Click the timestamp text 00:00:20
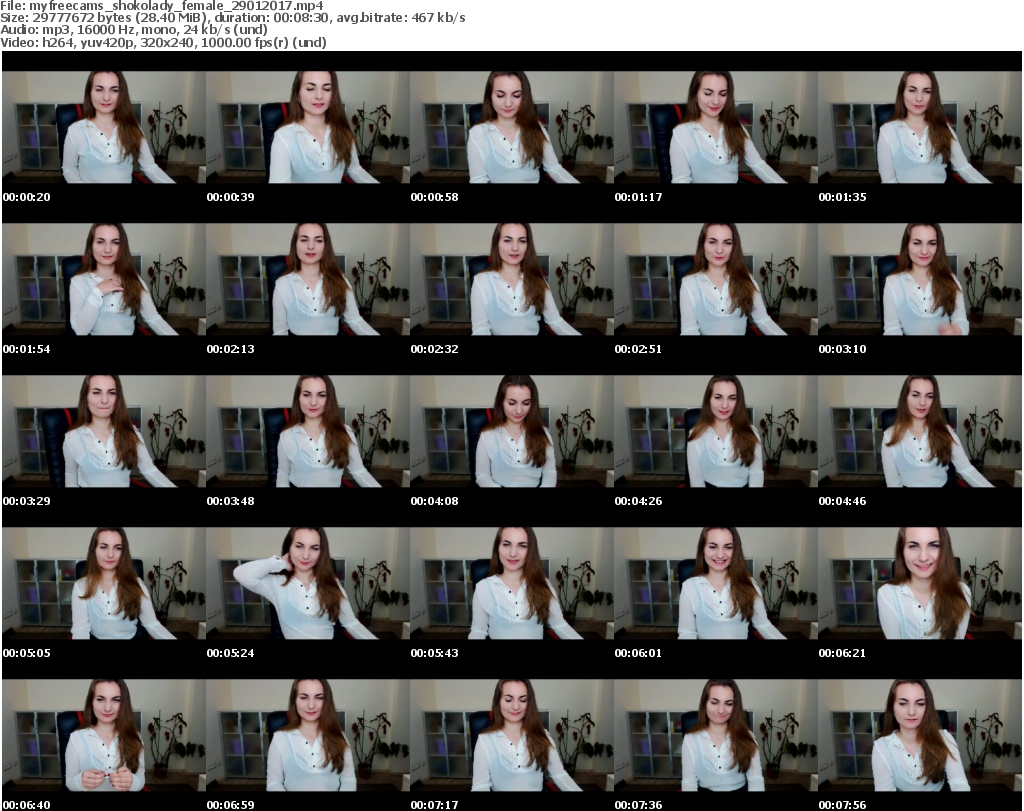This screenshot has height=811, width=1024. click(27, 197)
